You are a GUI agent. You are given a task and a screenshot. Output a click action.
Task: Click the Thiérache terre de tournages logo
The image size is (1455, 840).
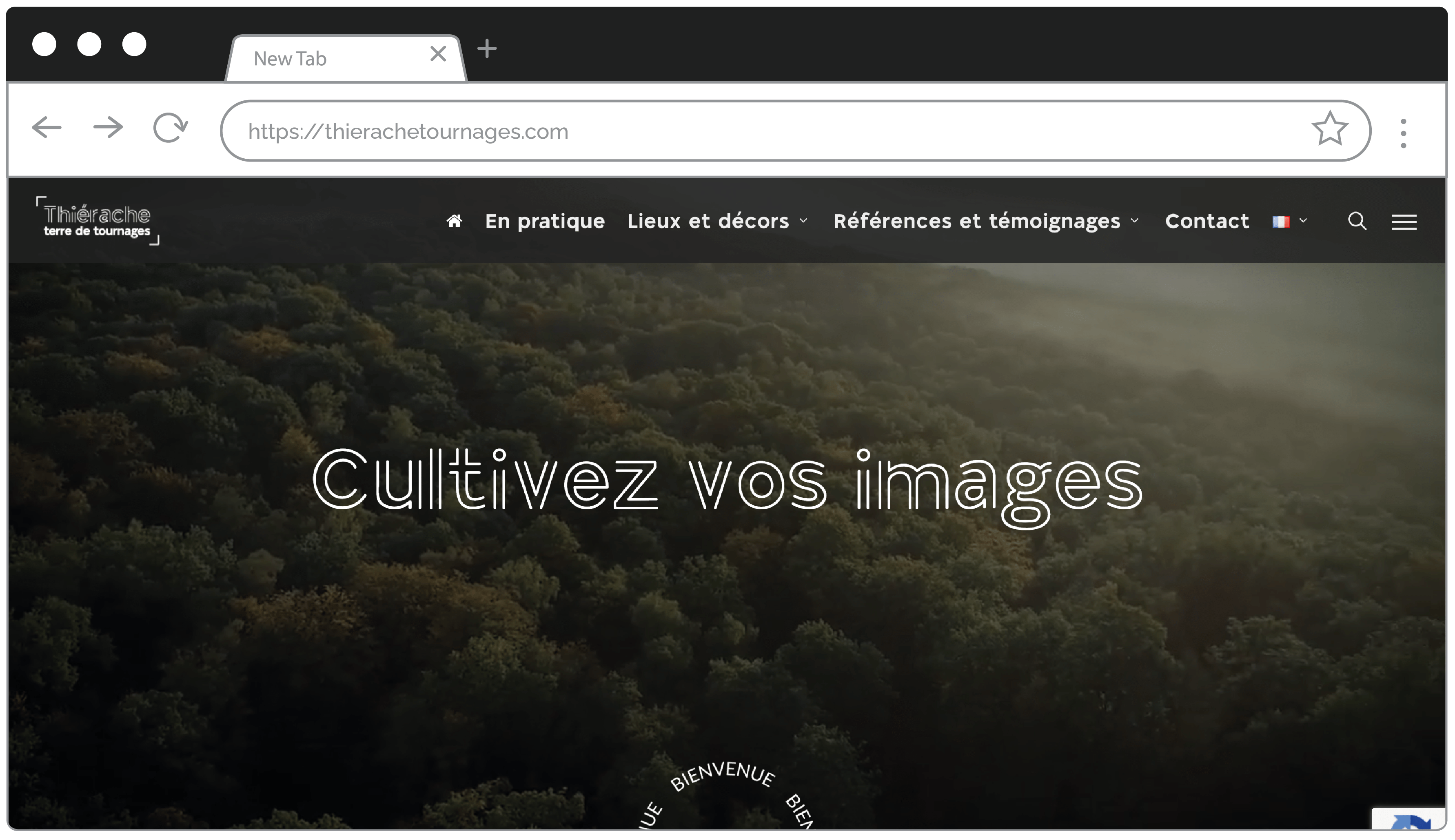coord(98,222)
